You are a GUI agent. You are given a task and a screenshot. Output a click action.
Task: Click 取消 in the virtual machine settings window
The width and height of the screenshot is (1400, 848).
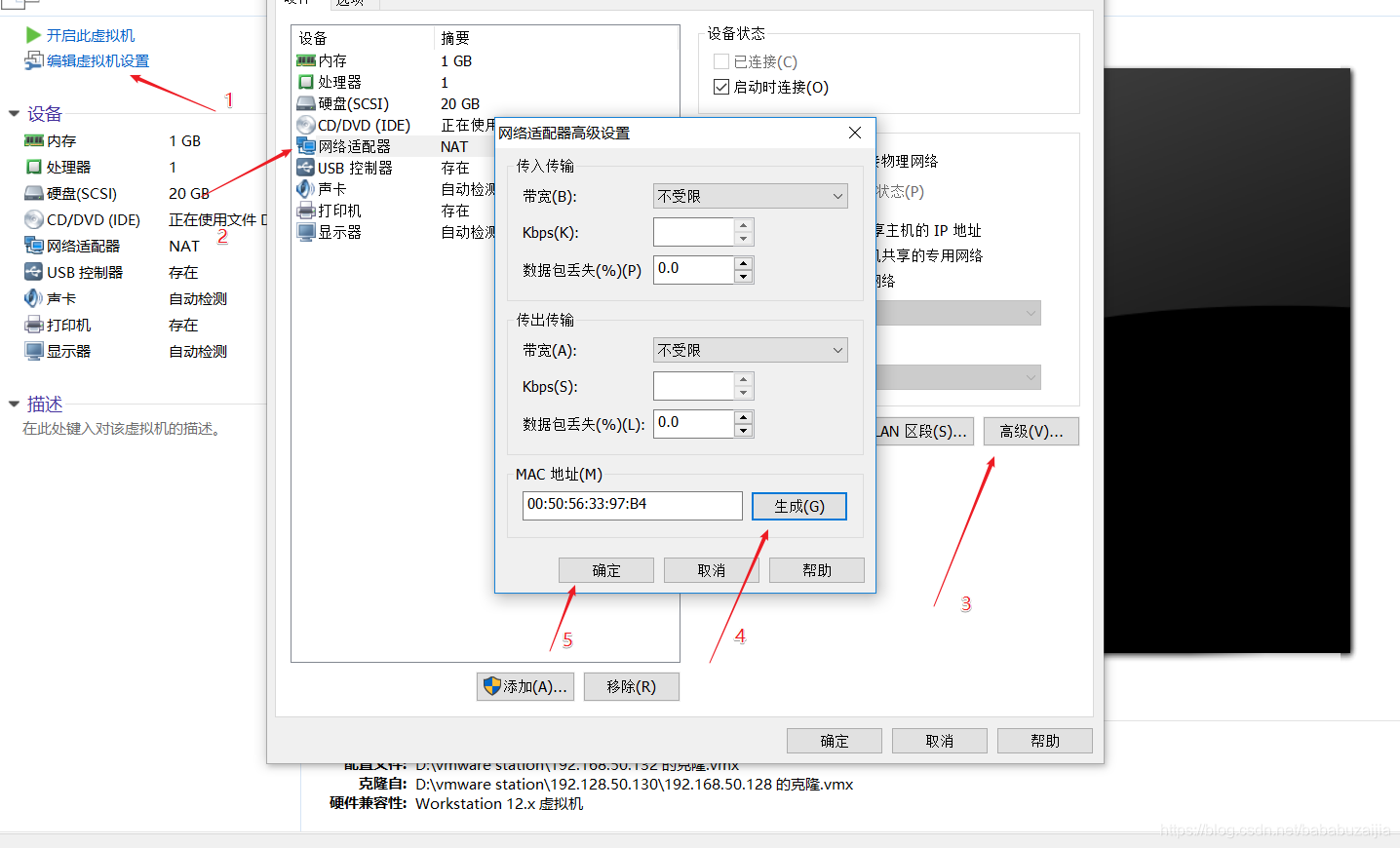pyautogui.click(x=940, y=741)
